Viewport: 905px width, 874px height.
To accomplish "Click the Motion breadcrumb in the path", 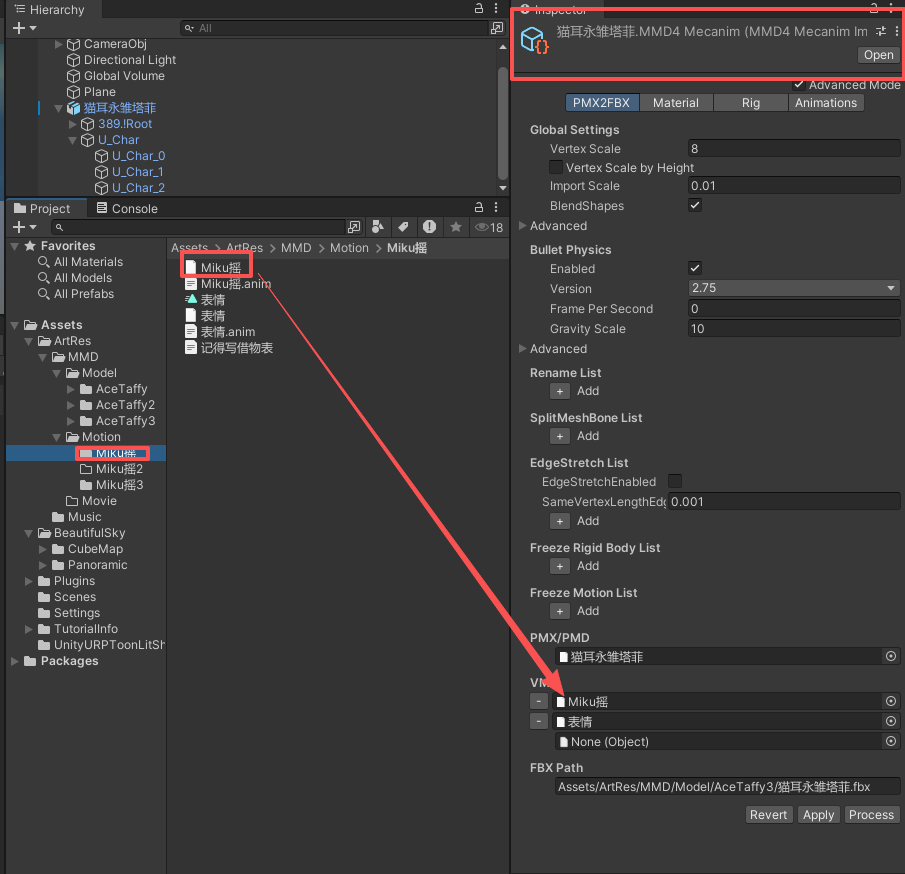I will [x=349, y=248].
